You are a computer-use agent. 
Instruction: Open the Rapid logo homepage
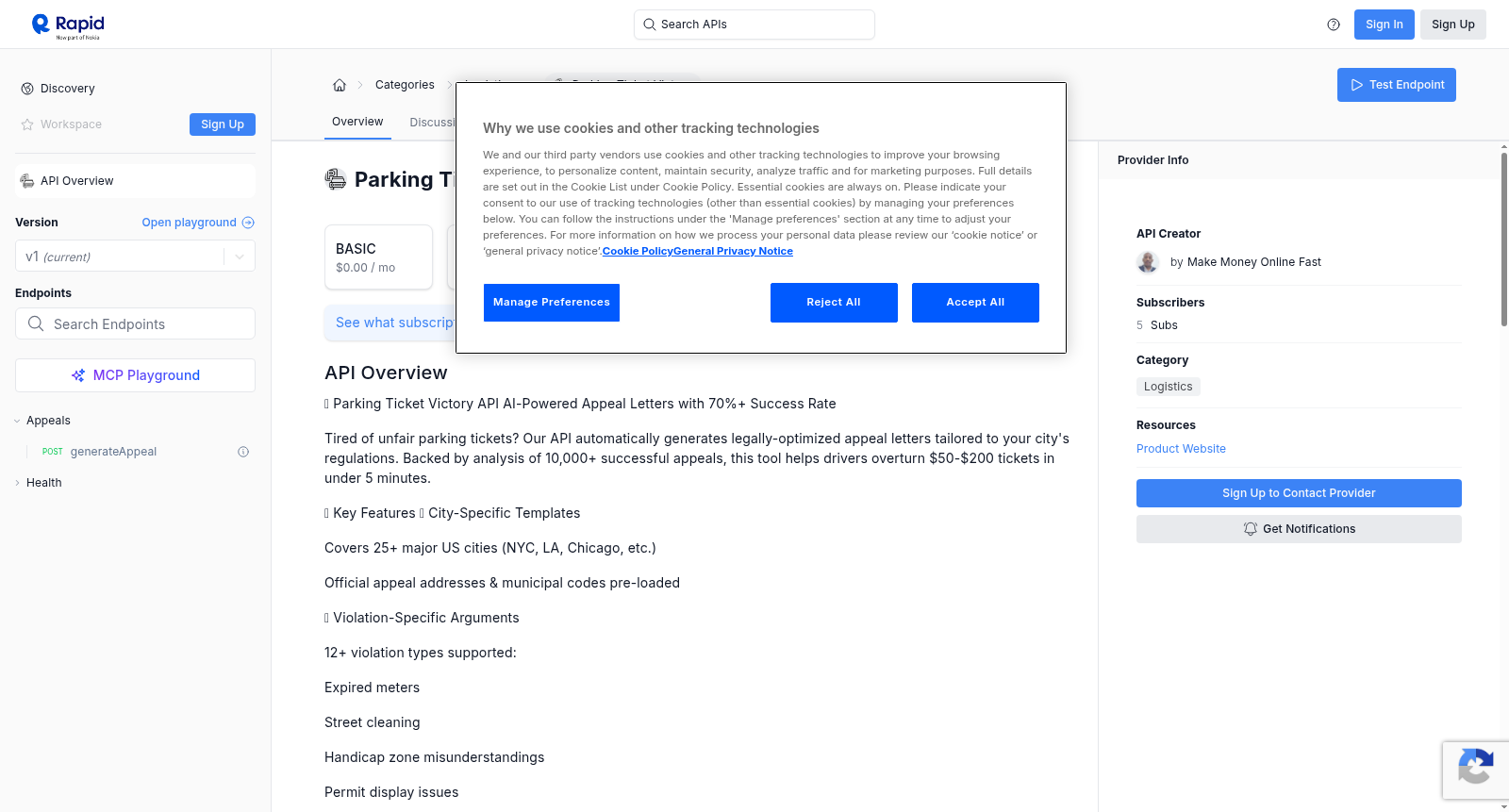coord(68,25)
